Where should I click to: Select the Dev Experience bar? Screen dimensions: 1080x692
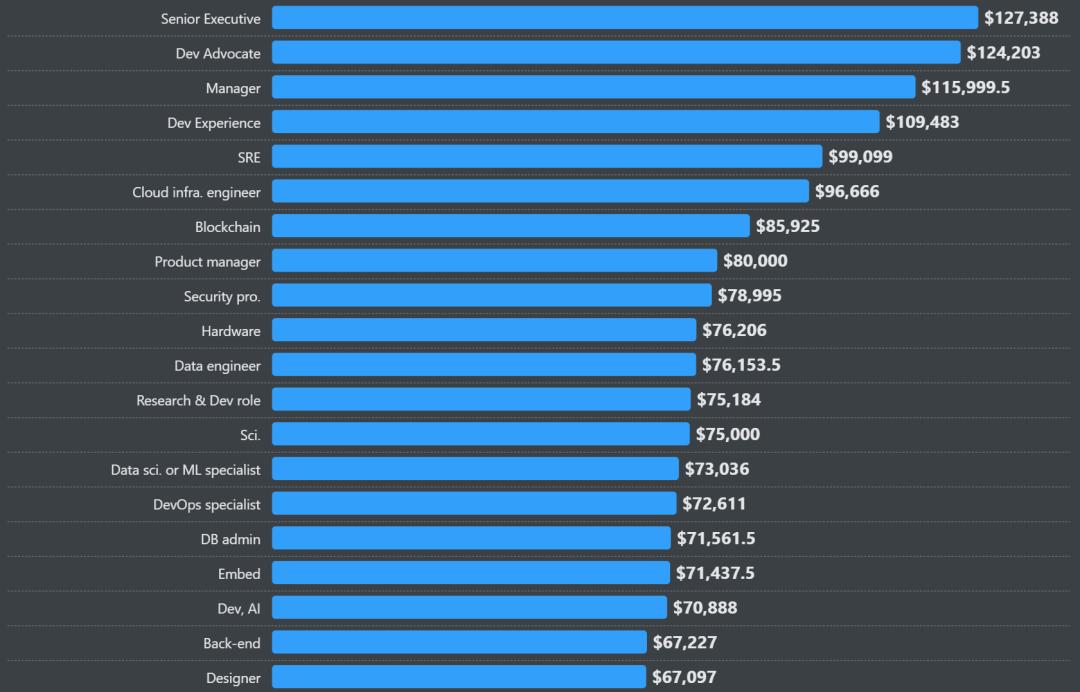[575, 122]
